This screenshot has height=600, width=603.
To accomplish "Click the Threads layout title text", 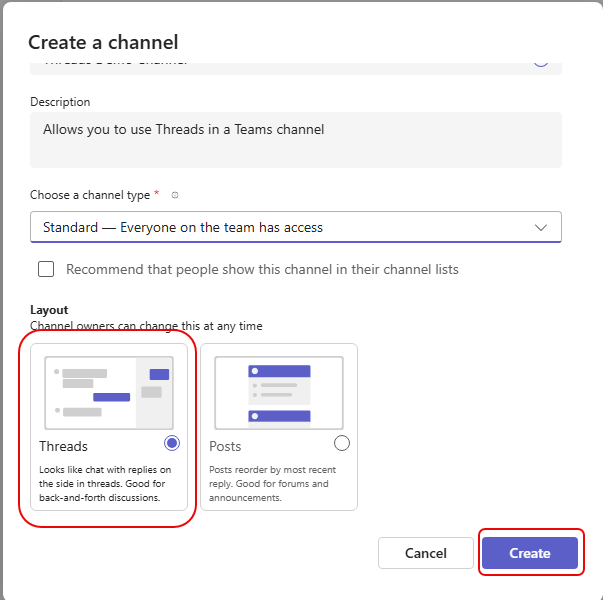I will (64, 446).
